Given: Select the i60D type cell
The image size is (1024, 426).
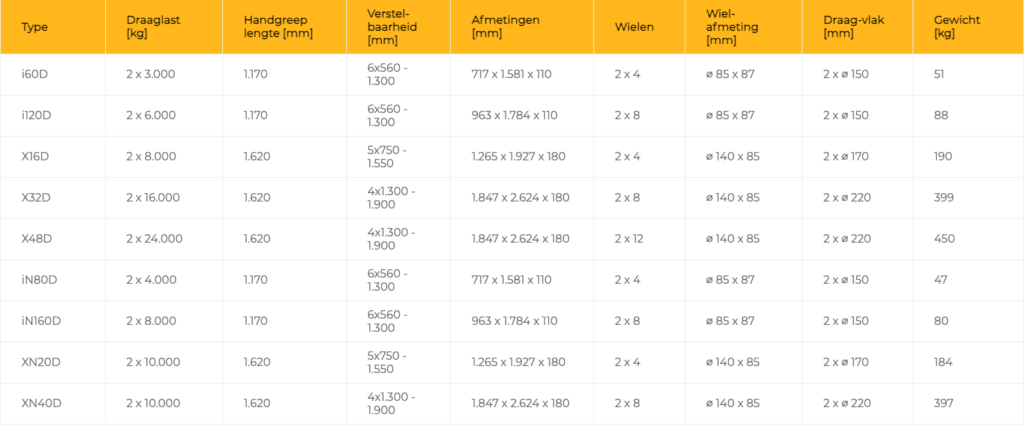Looking at the screenshot, I should tap(53, 74).
